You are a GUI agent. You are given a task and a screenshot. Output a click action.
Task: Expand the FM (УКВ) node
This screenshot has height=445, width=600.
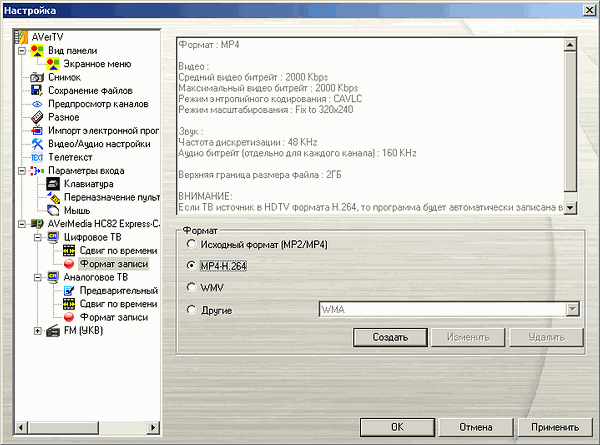pos(38,331)
